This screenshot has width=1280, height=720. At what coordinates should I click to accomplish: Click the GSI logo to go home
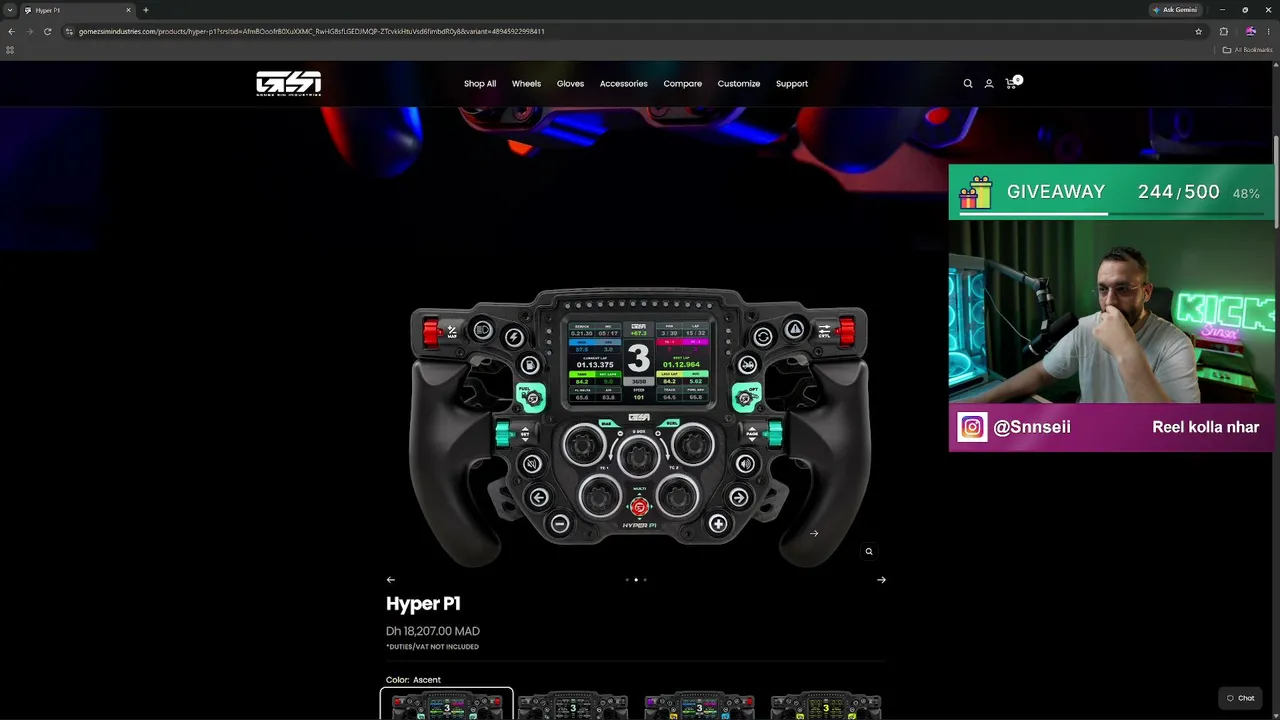(x=288, y=83)
